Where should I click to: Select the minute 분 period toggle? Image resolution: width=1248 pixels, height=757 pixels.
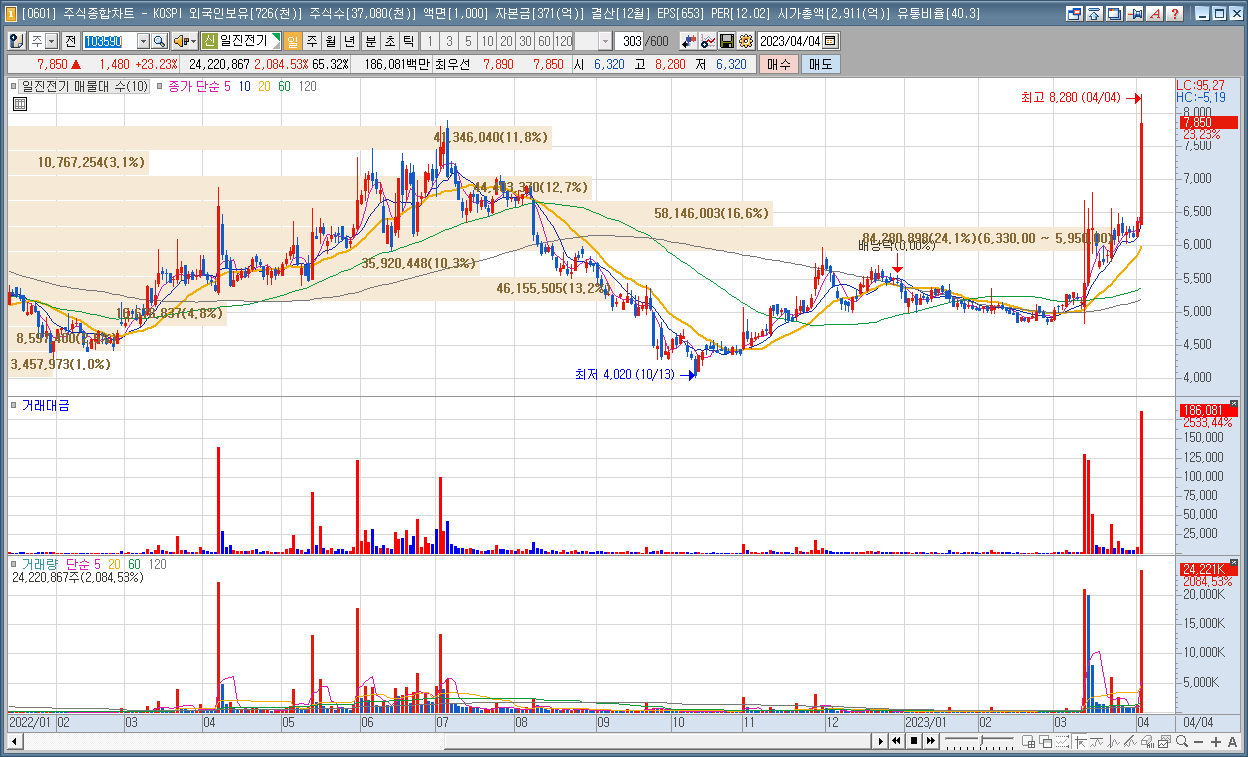[370, 41]
